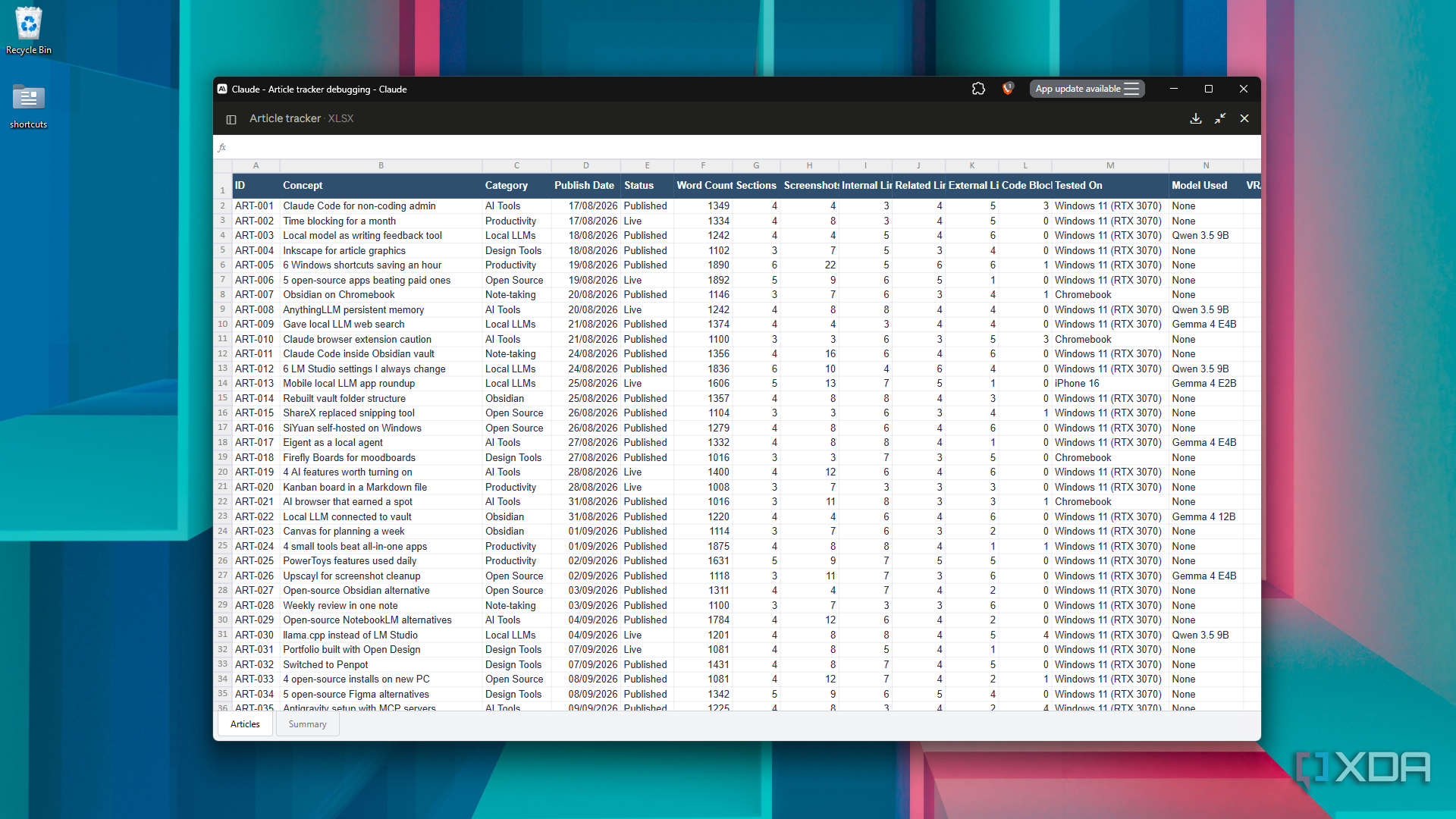Select 'Firefly Boards for moodboards' cell

[x=381, y=457]
